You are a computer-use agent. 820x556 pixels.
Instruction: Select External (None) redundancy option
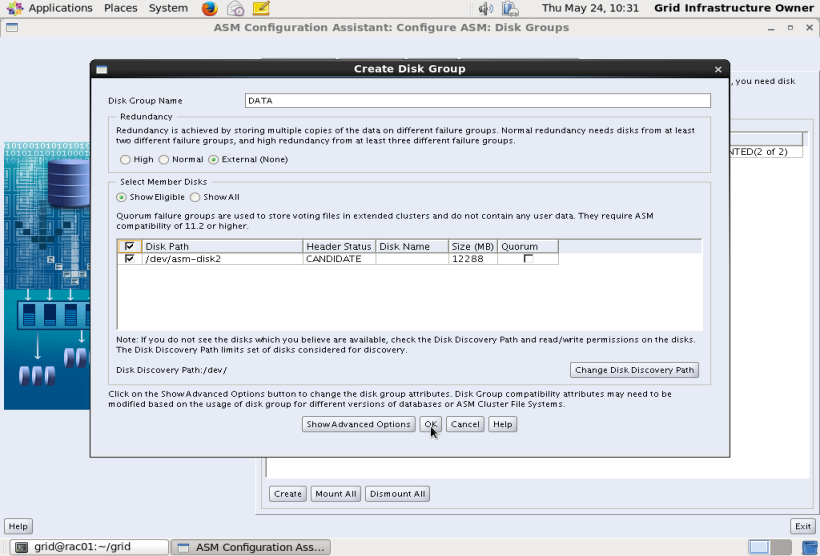point(213,160)
